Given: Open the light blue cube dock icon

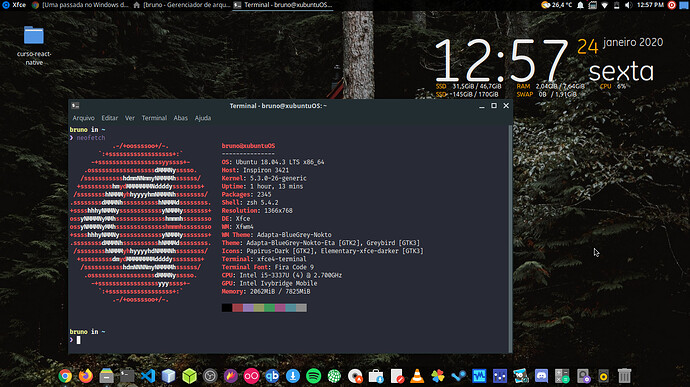Looking at the screenshot, I should pos(169,376).
